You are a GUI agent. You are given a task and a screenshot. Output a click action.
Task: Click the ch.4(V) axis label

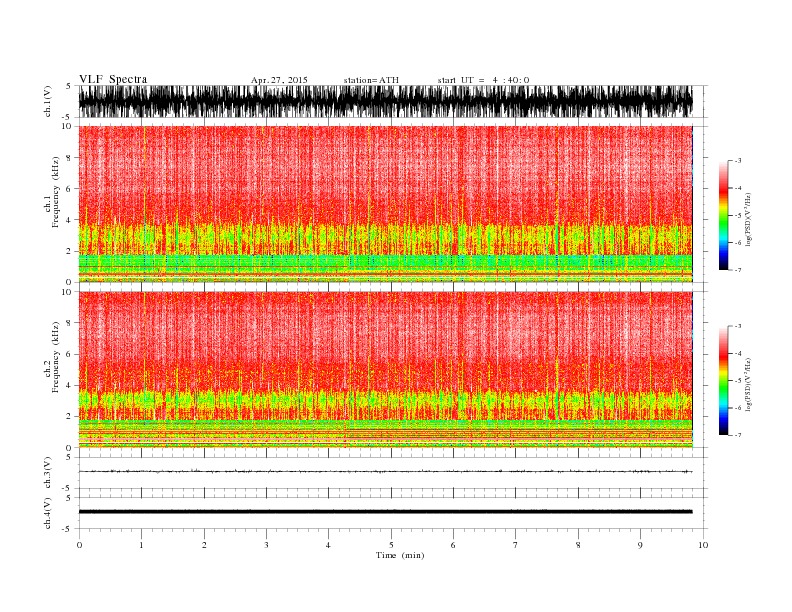(48, 513)
